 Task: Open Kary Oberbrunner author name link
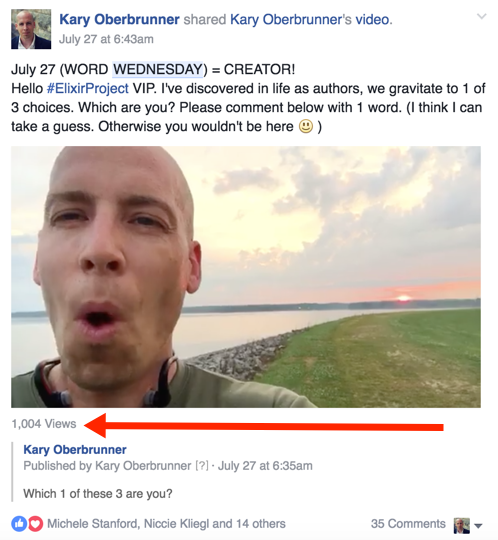coord(119,19)
